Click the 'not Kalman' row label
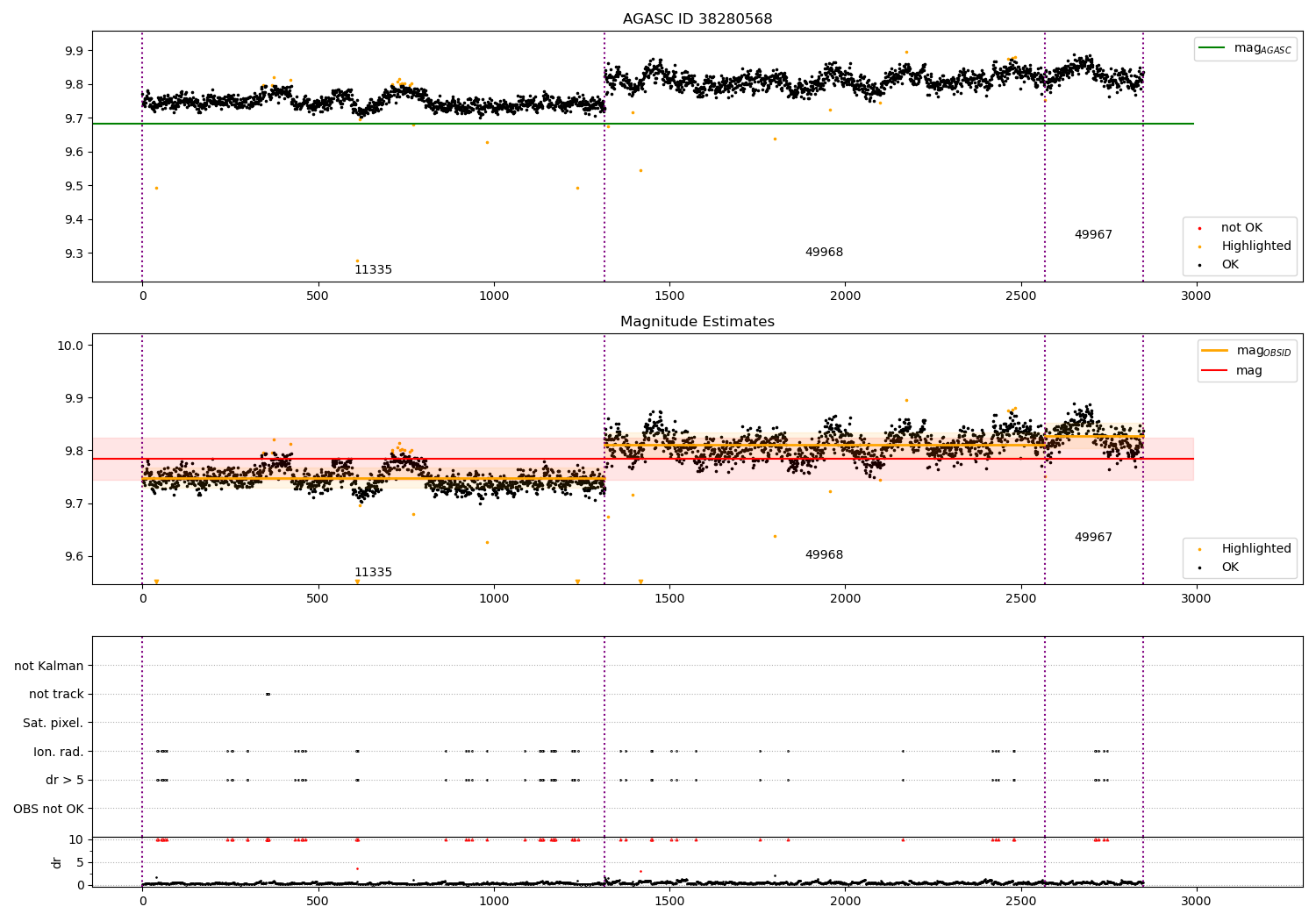The image size is (1316, 921). 49,666
